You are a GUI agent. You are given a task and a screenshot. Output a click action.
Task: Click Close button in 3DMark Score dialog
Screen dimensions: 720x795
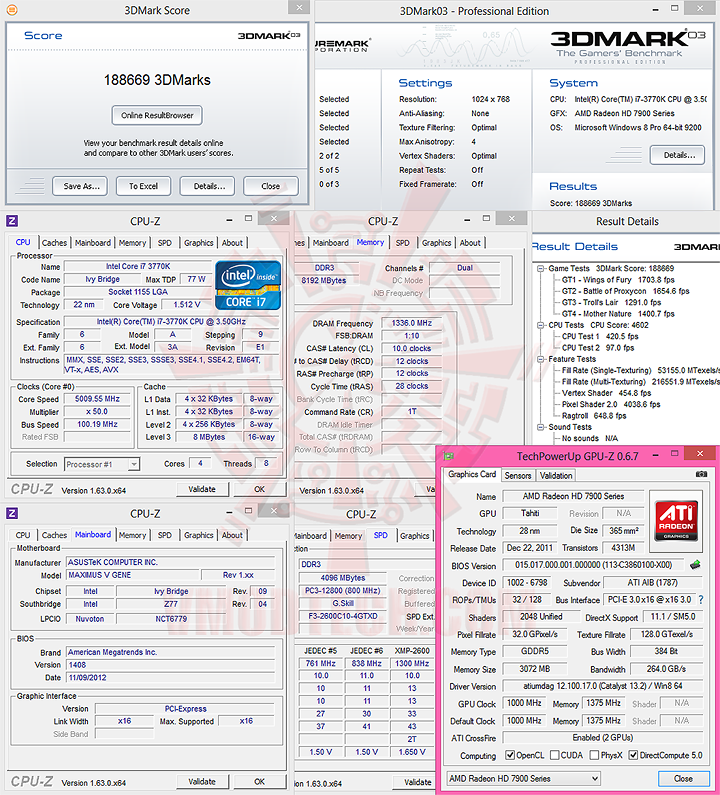[x=271, y=186]
